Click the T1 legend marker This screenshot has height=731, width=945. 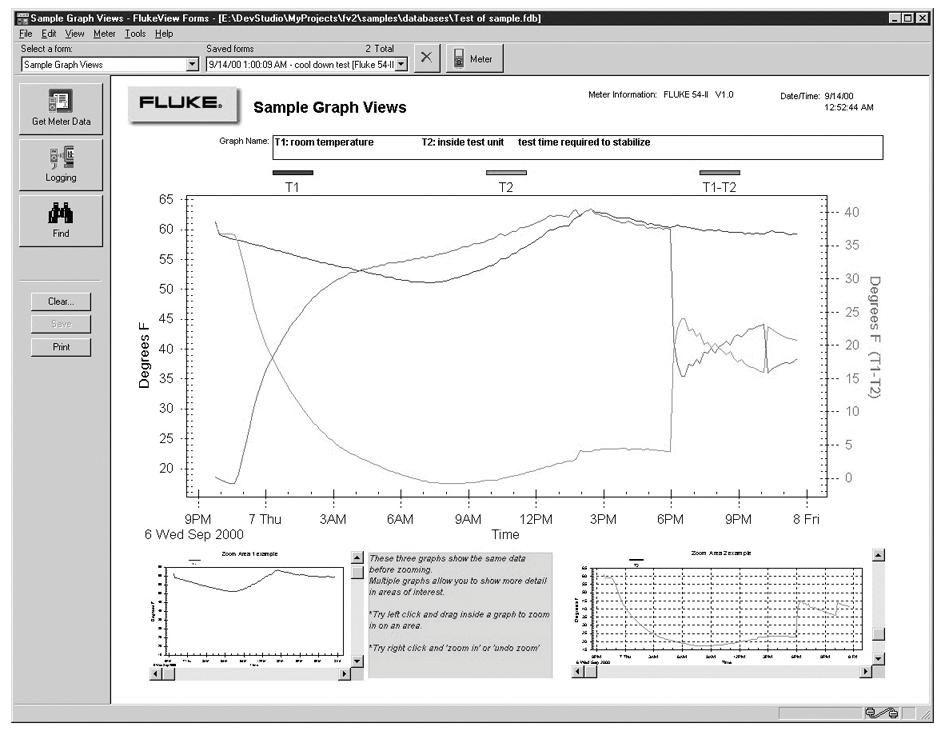(x=293, y=171)
